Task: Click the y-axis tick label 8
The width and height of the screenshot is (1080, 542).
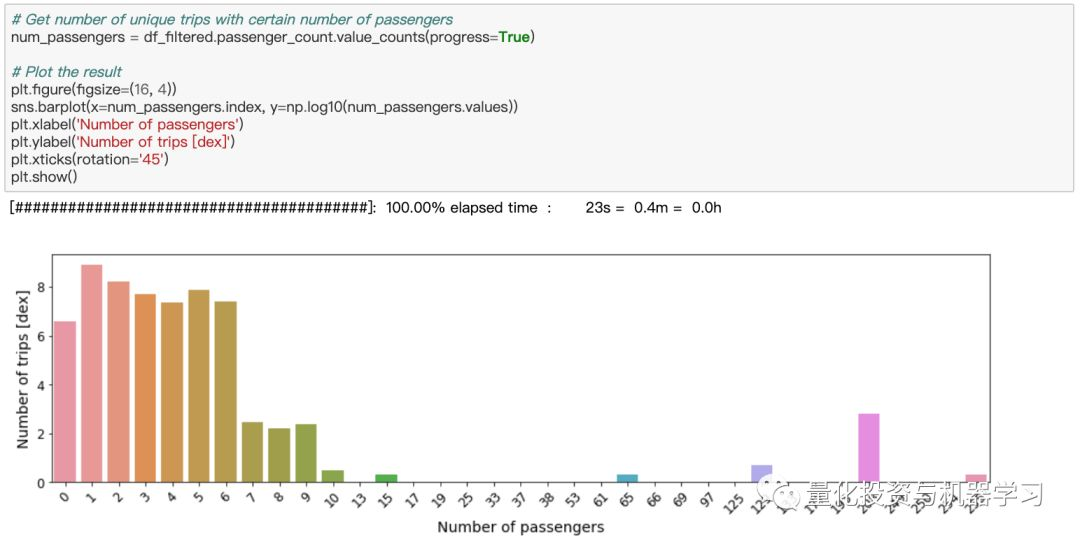Action: (x=41, y=287)
